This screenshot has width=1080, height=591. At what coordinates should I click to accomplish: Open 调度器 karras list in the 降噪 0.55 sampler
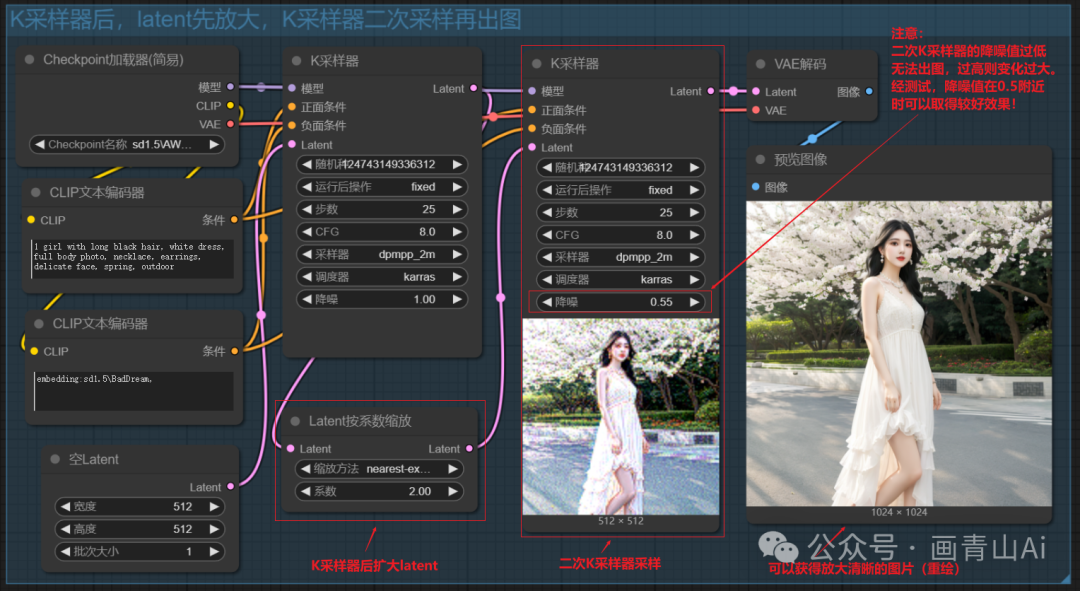(620, 280)
